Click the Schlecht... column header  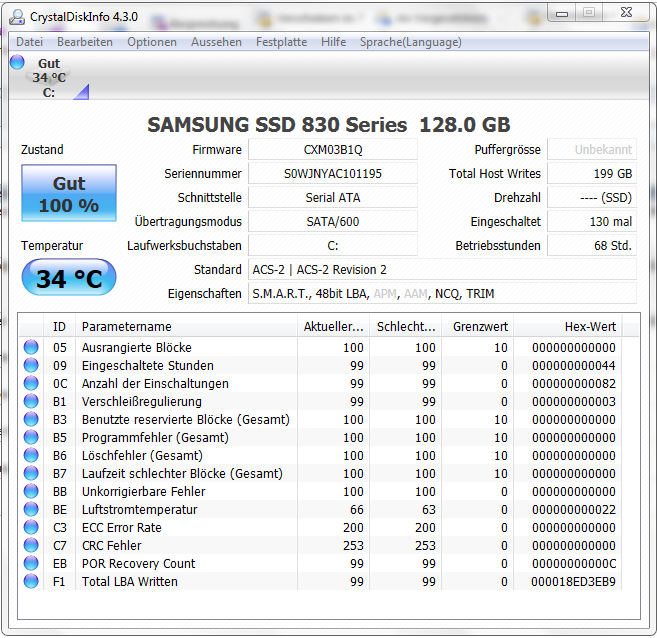[x=405, y=326]
